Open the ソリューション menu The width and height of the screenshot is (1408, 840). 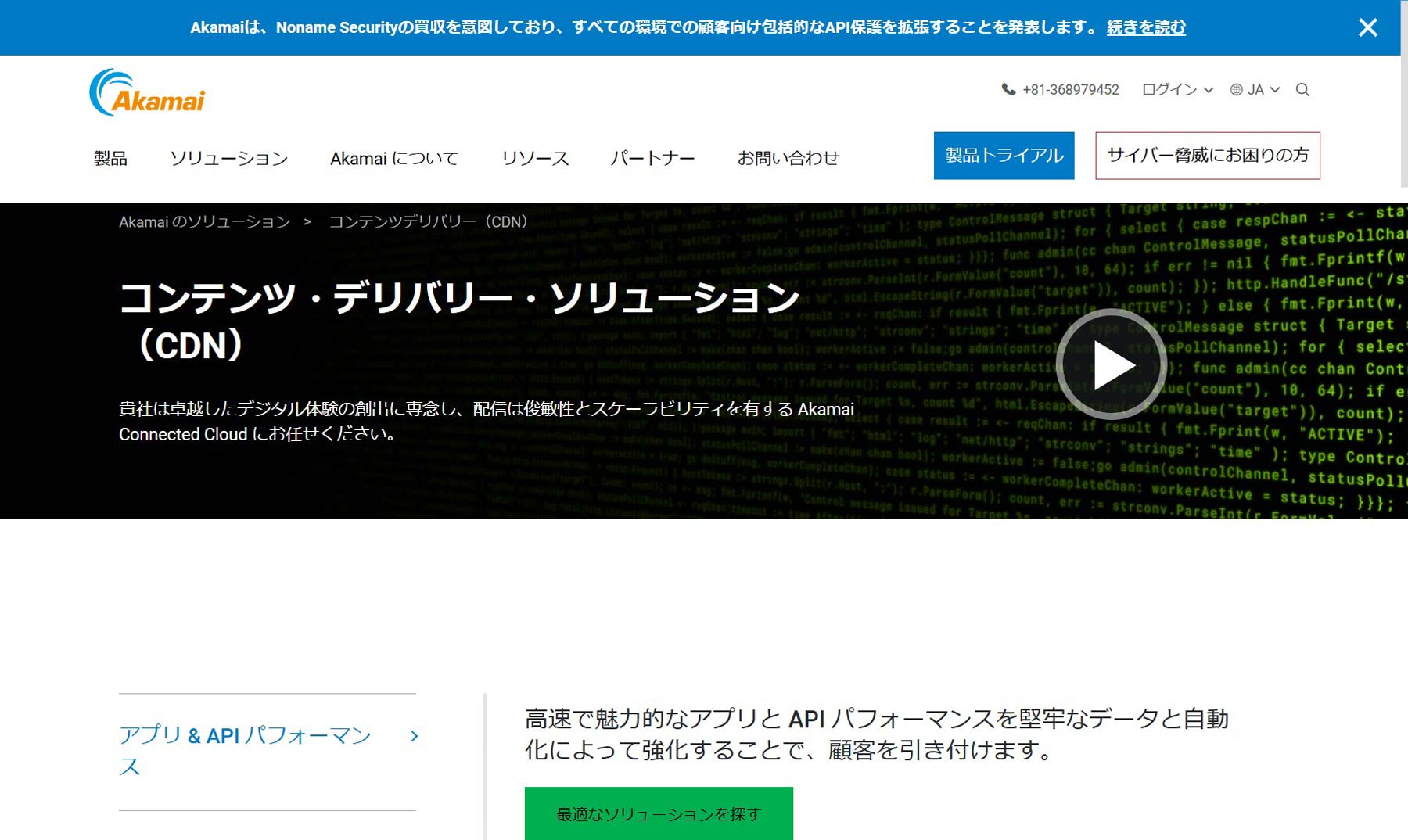(x=229, y=158)
